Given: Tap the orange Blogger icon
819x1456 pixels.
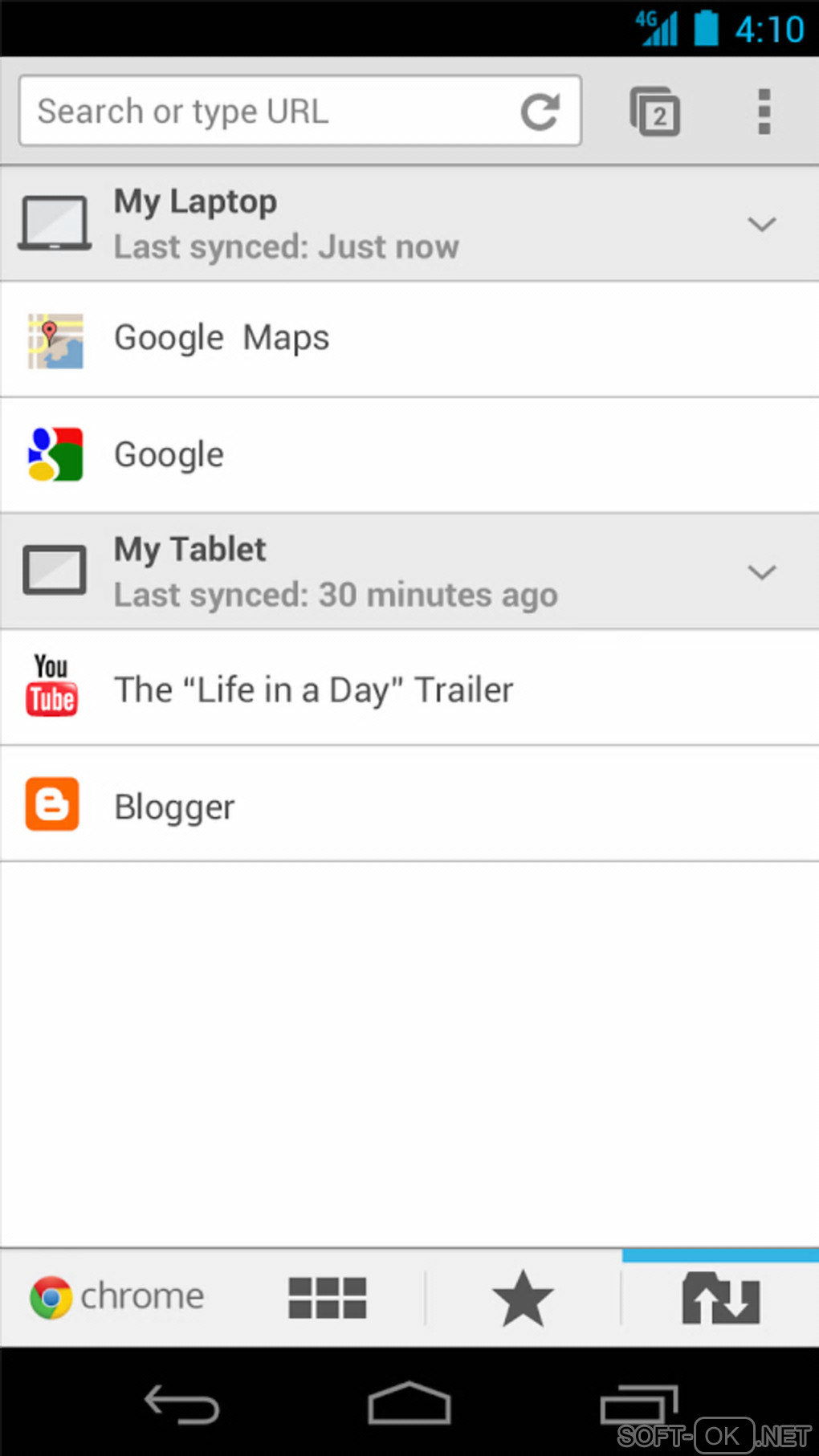Looking at the screenshot, I should coord(52,803).
